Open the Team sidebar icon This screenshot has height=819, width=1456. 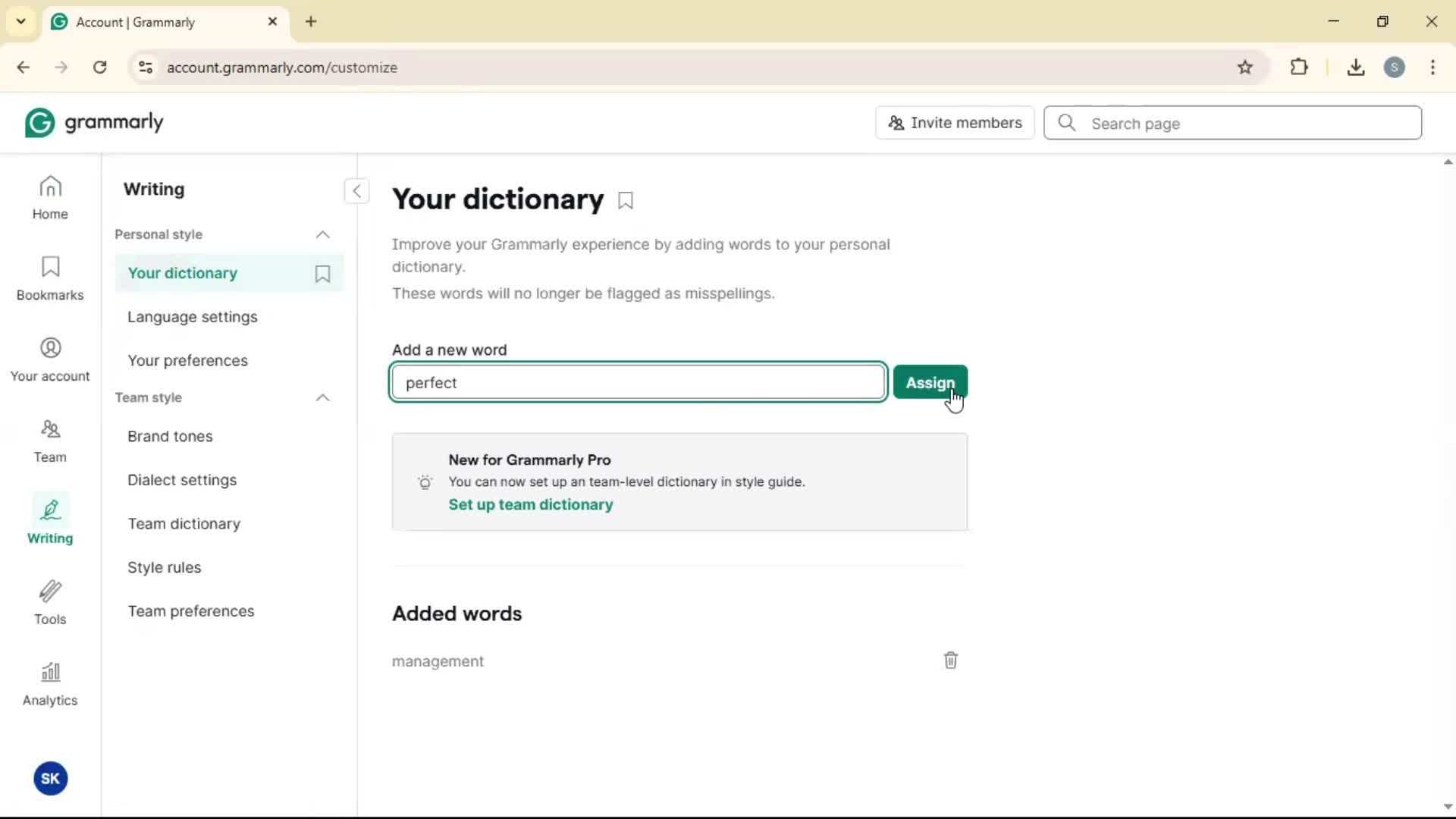[x=50, y=441]
